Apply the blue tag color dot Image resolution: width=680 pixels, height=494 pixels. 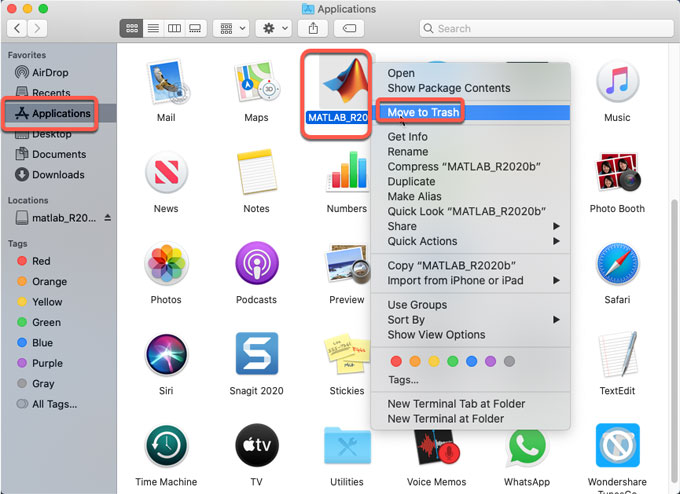471,361
